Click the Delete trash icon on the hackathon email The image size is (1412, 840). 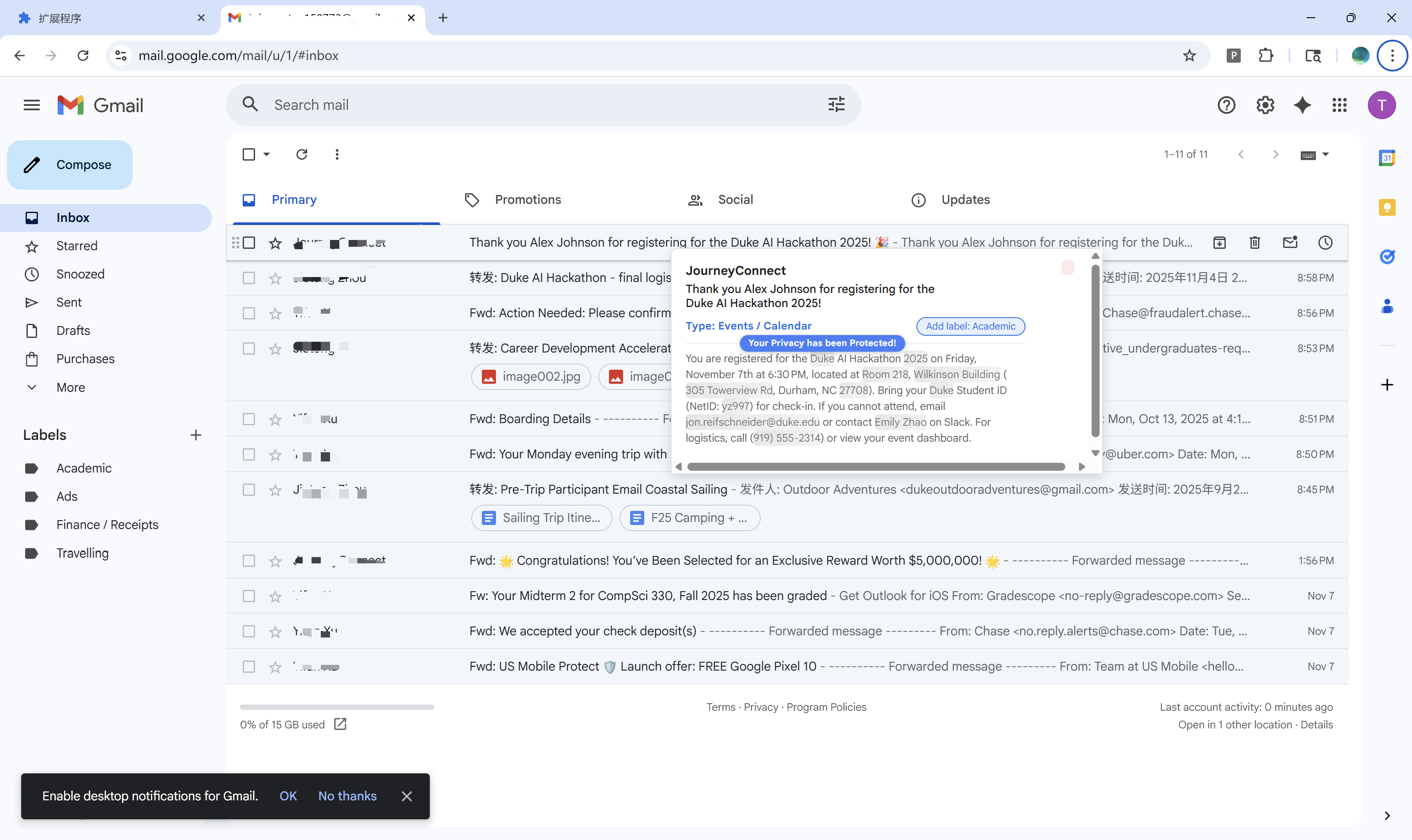1254,243
